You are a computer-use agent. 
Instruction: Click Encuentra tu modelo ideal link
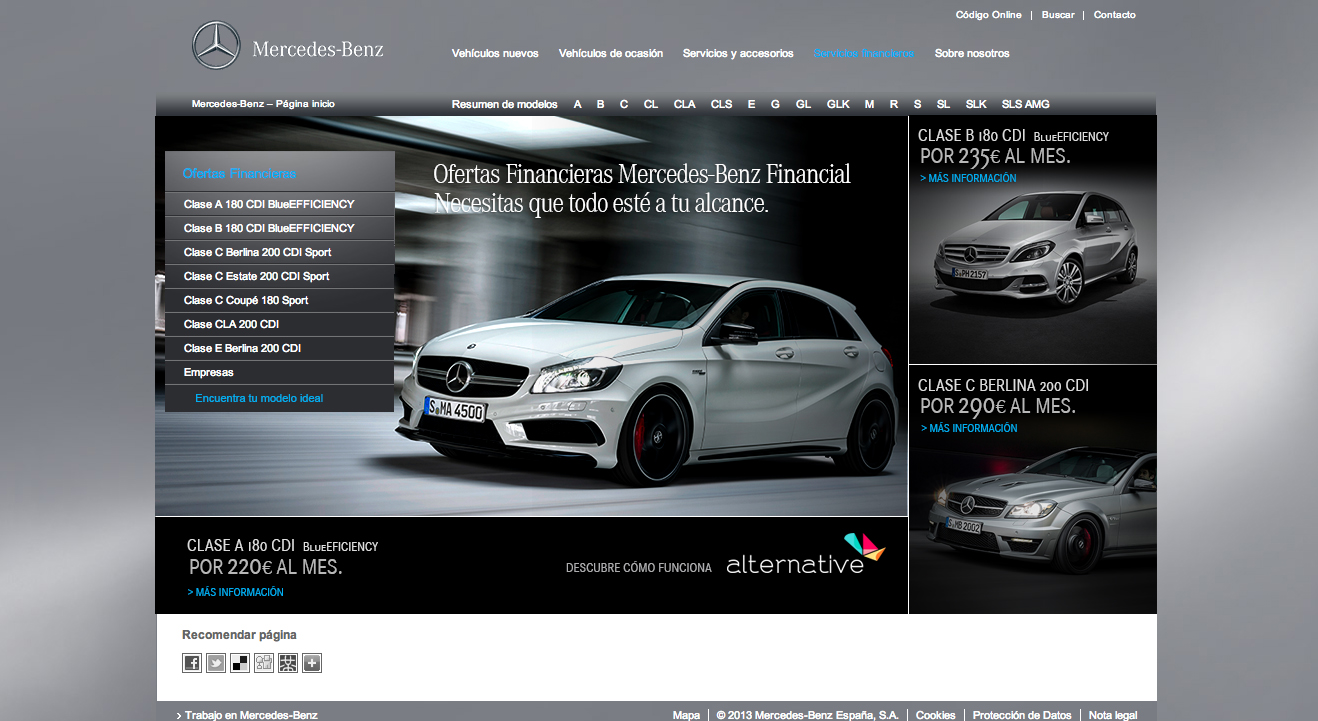click(x=259, y=398)
